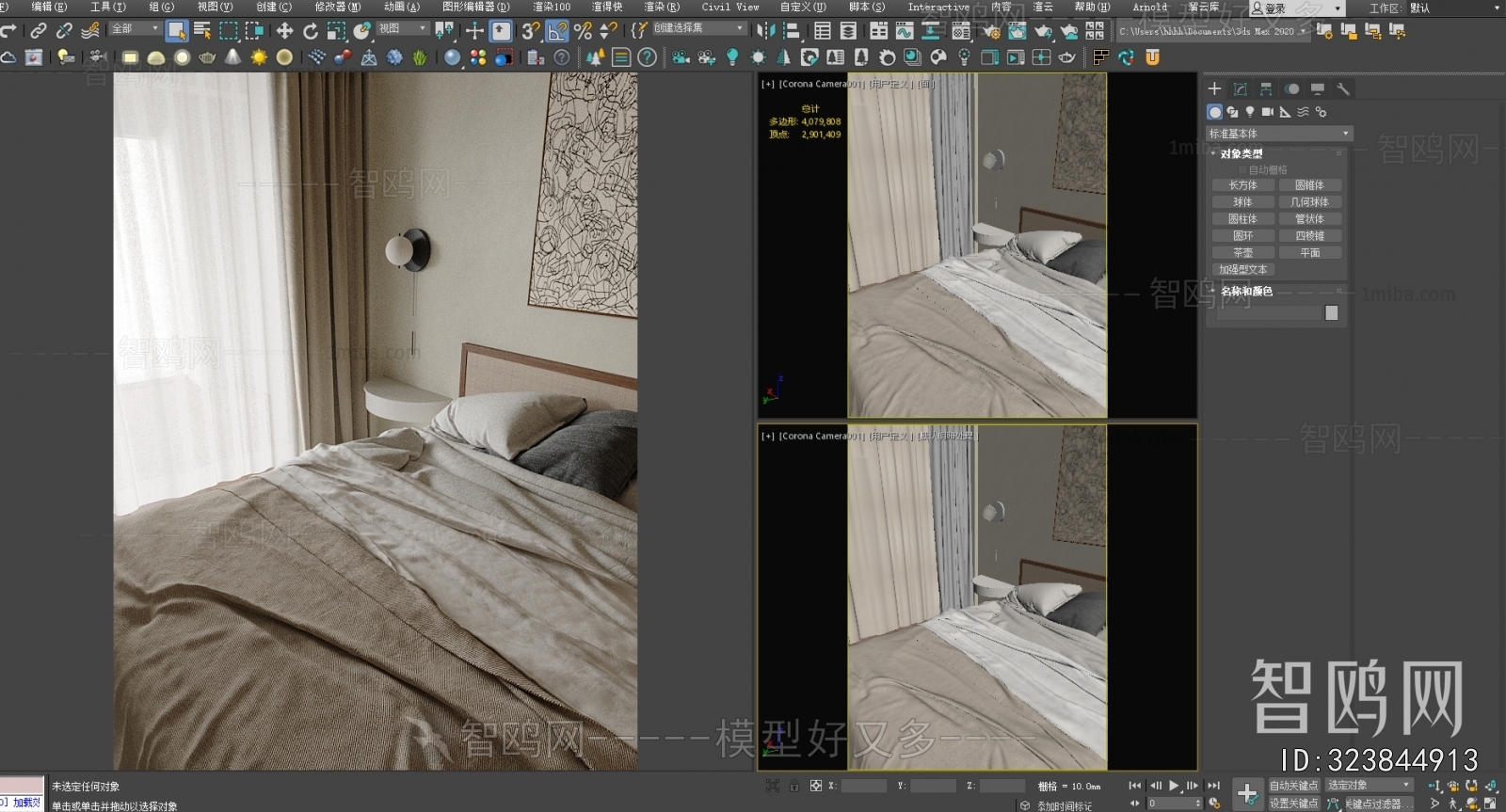Click the object color swatch
1506x812 pixels.
tap(1331, 313)
